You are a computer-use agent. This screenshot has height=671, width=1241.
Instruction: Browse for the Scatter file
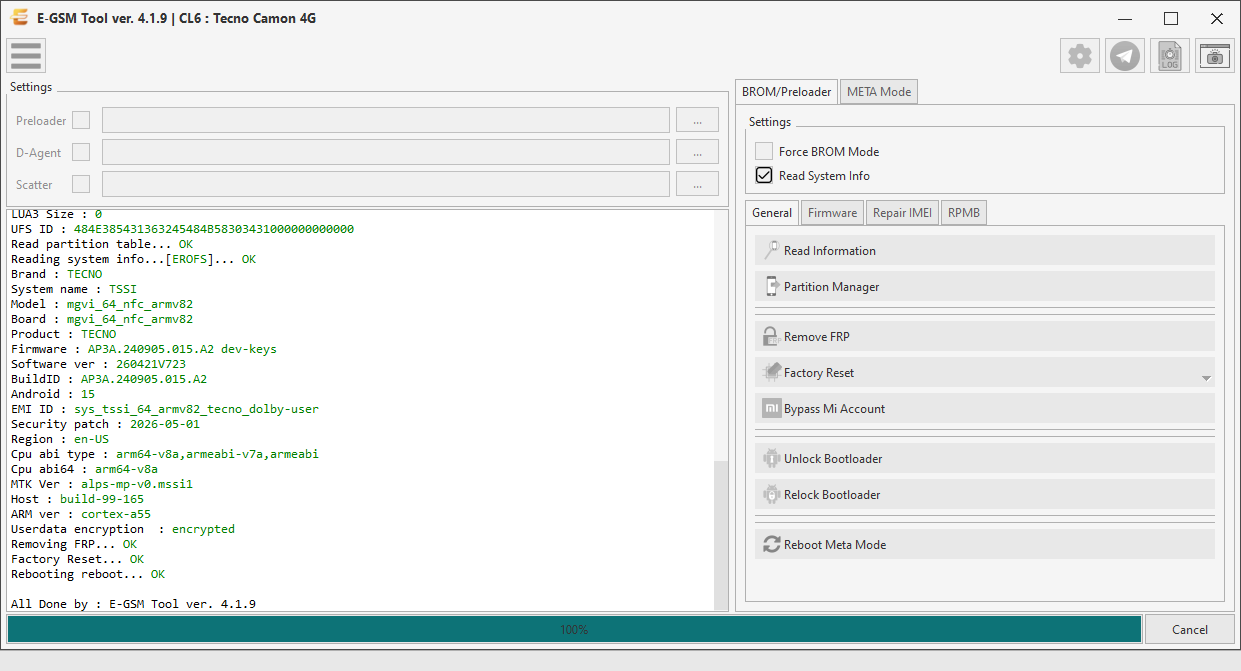point(697,184)
